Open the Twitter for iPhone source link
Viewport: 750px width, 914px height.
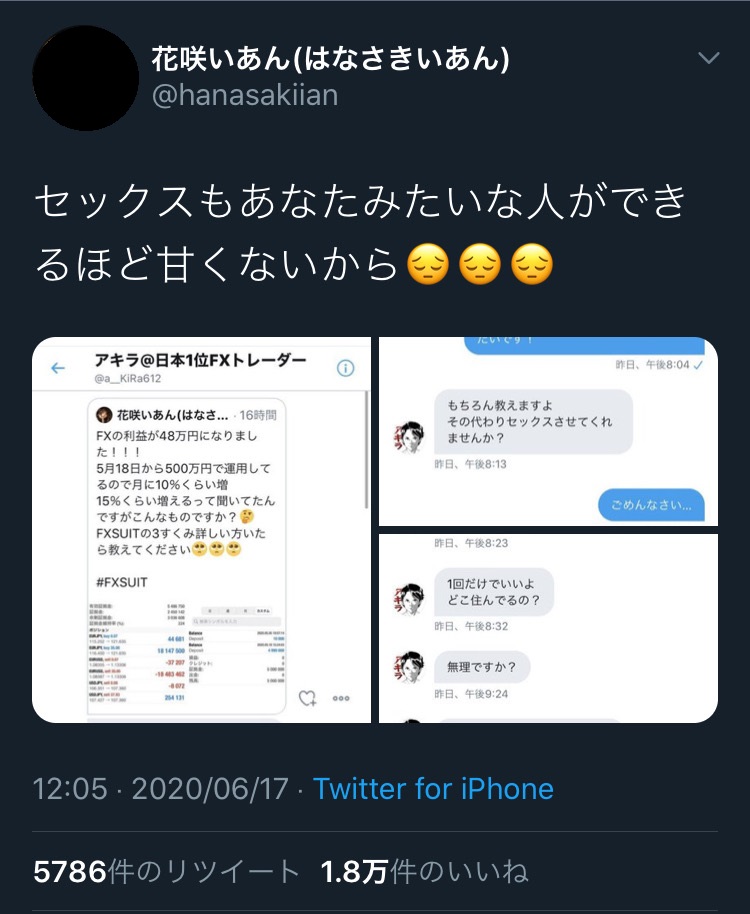pos(433,789)
